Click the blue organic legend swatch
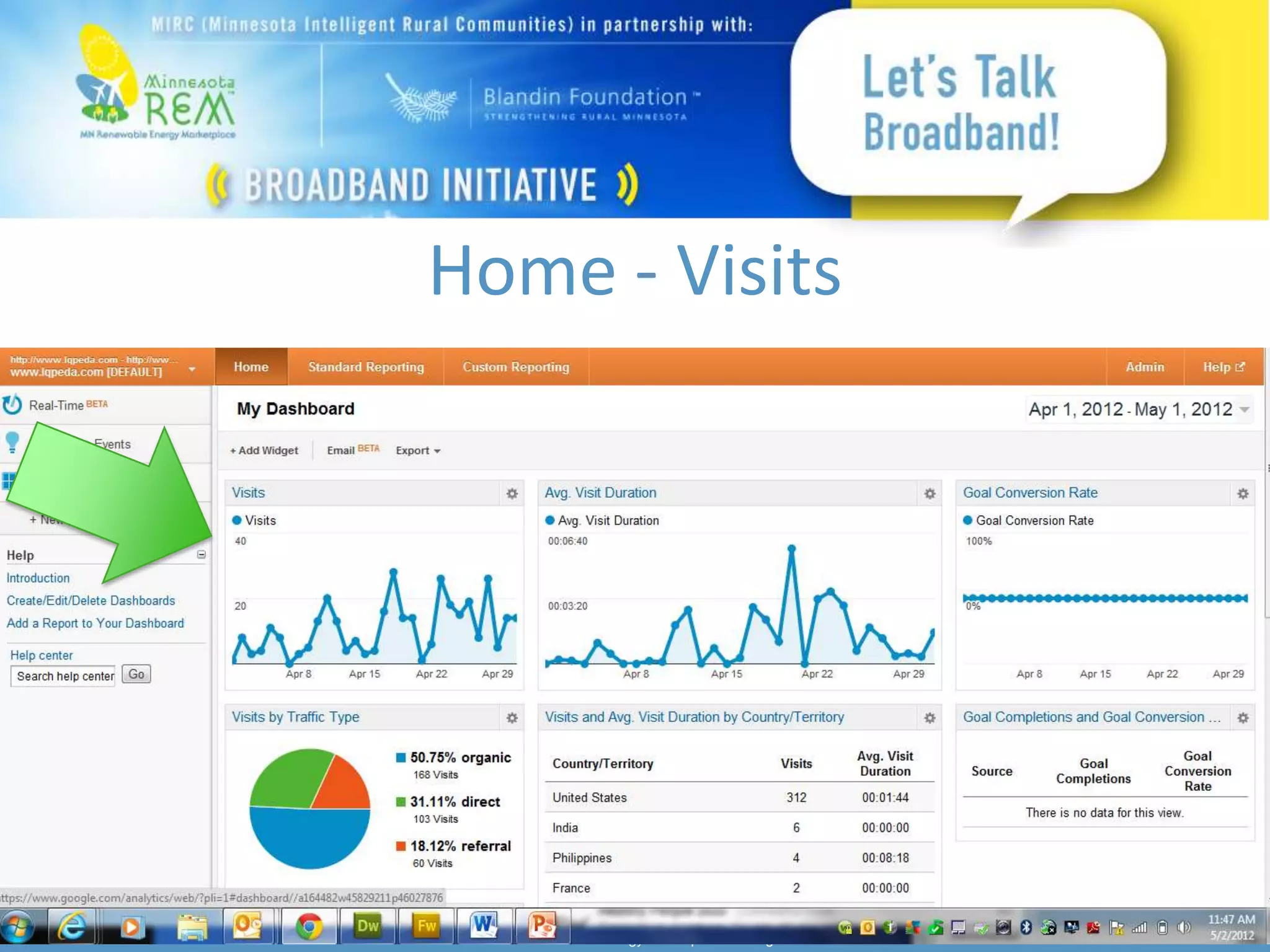Viewport: 1270px width, 952px height. [x=401, y=757]
